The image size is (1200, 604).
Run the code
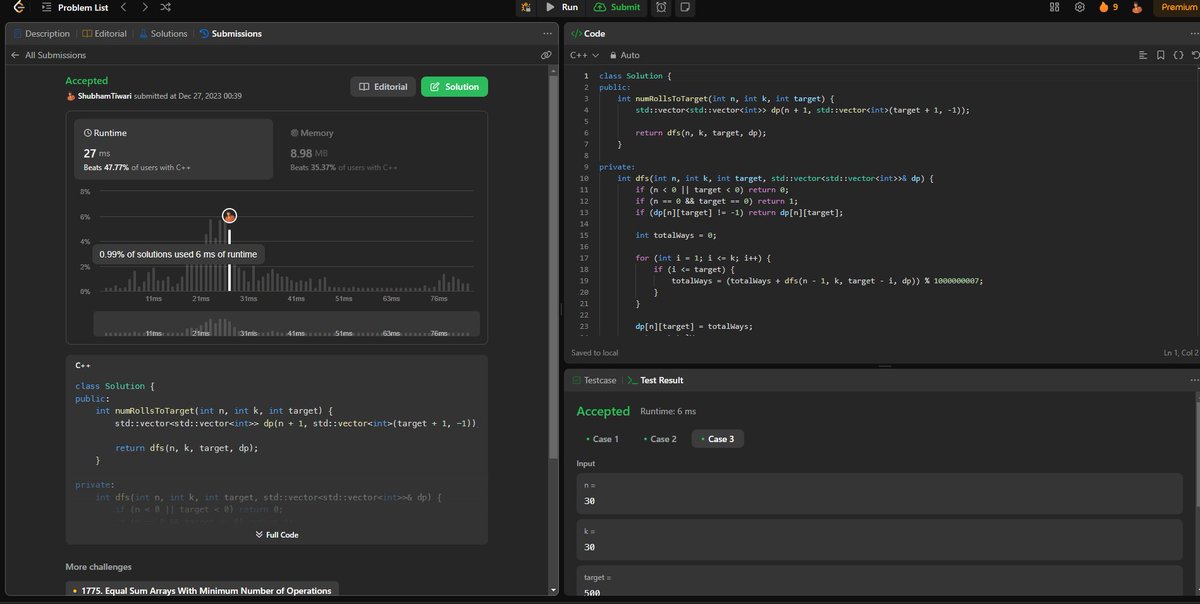tap(562, 7)
